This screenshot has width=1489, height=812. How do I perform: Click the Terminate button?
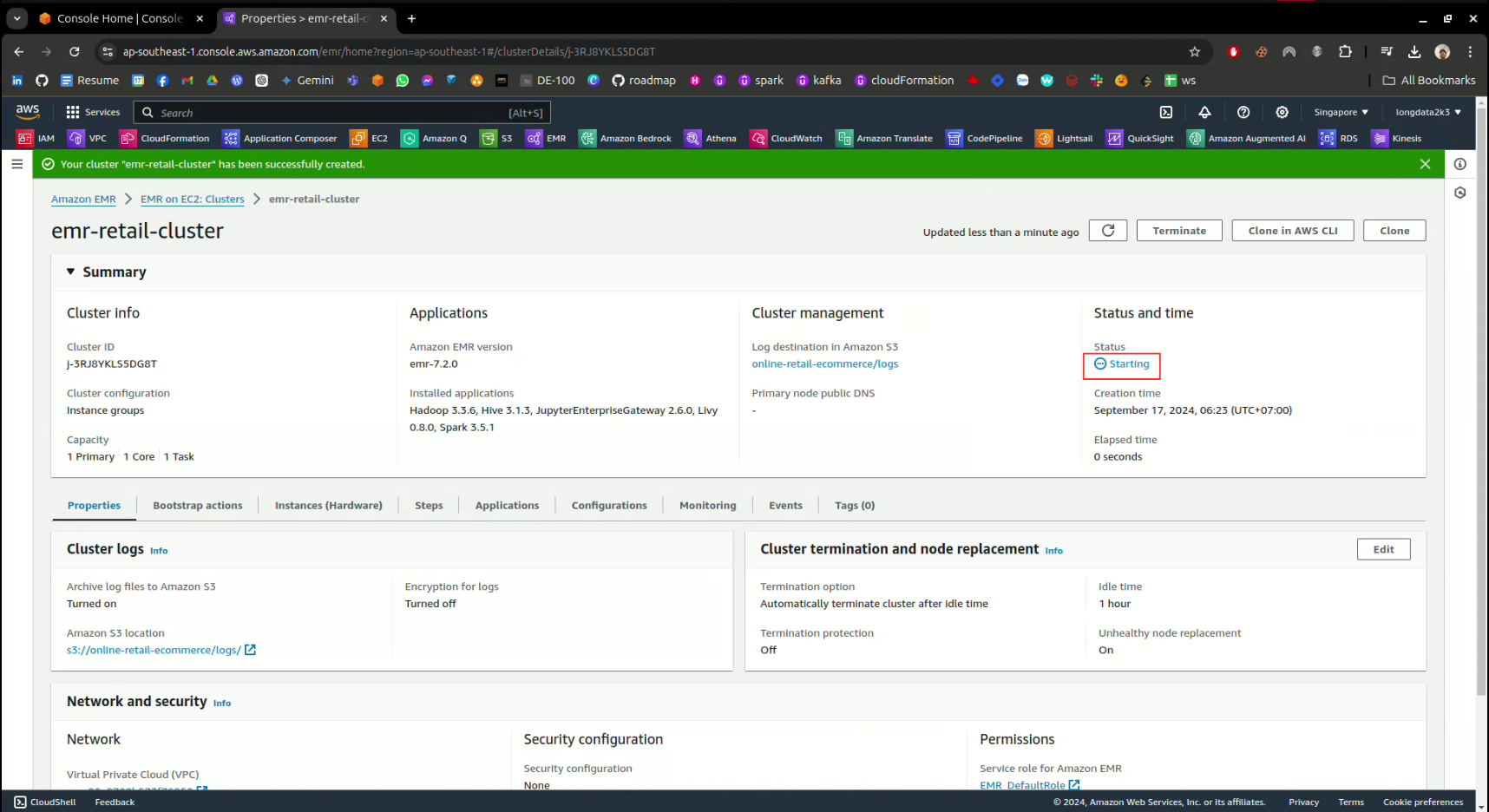coord(1179,231)
